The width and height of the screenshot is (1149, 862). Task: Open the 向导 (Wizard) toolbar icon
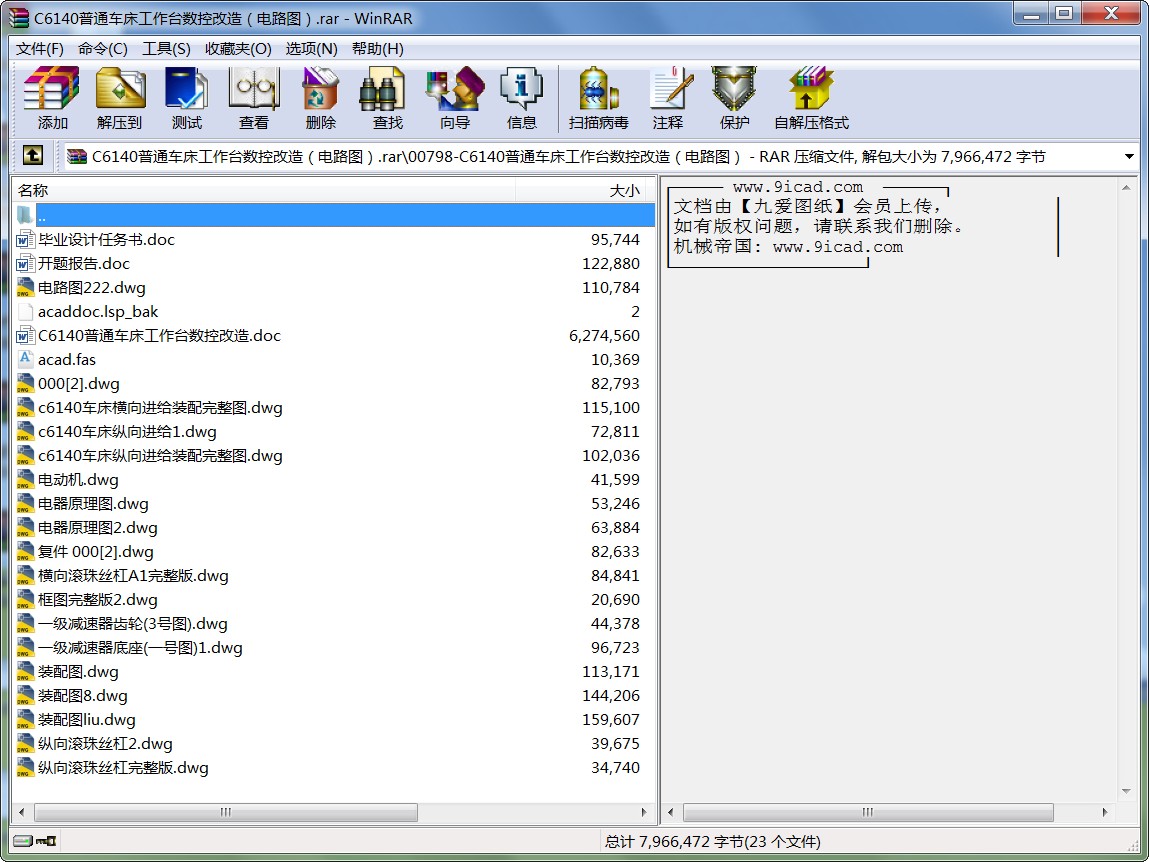pyautogui.click(x=454, y=89)
